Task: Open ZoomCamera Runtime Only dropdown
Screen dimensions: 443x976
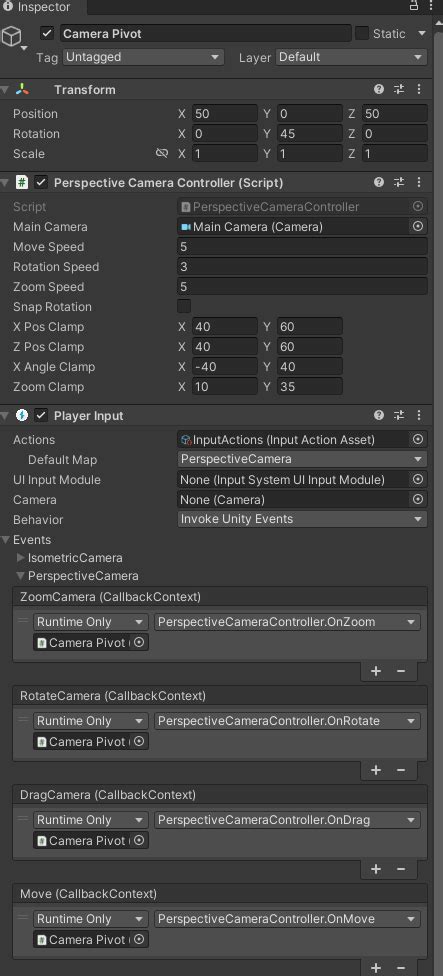Action: pos(91,622)
